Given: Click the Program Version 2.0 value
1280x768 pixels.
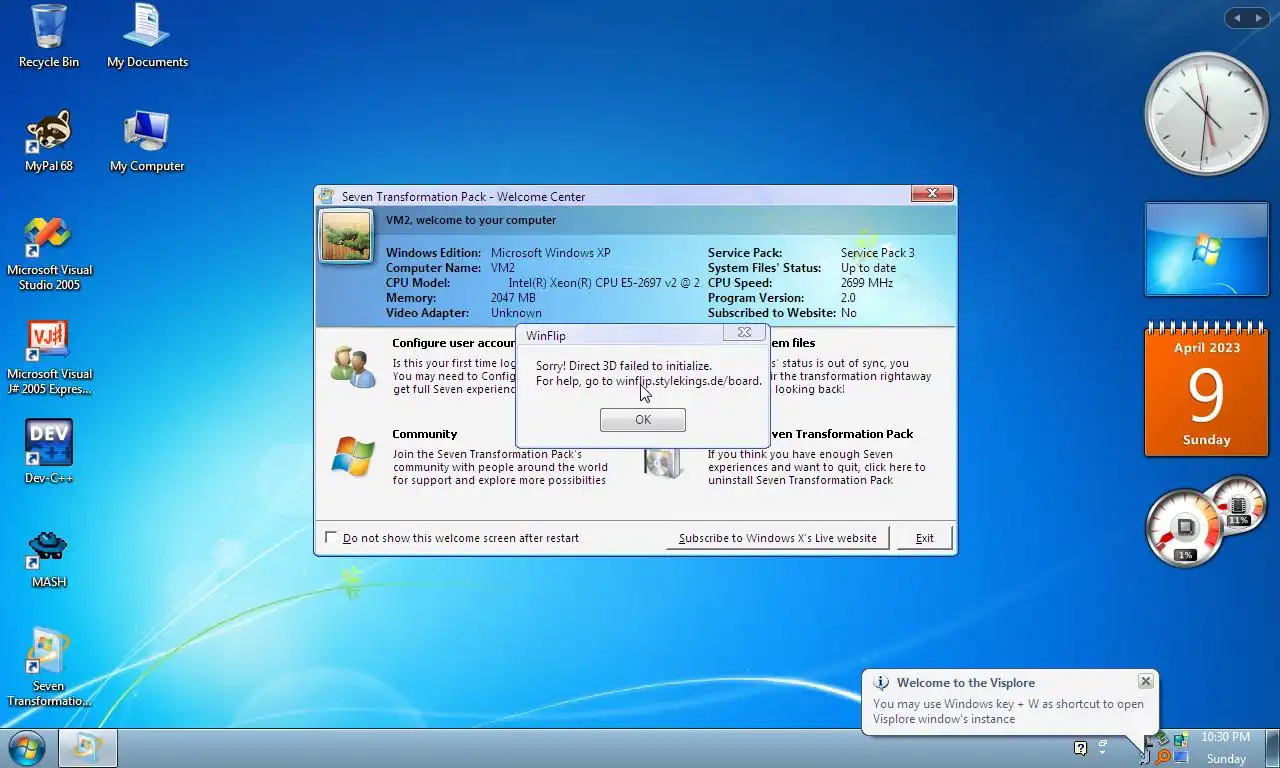Looking at the screenshot, I should click(x=848, y=298).
